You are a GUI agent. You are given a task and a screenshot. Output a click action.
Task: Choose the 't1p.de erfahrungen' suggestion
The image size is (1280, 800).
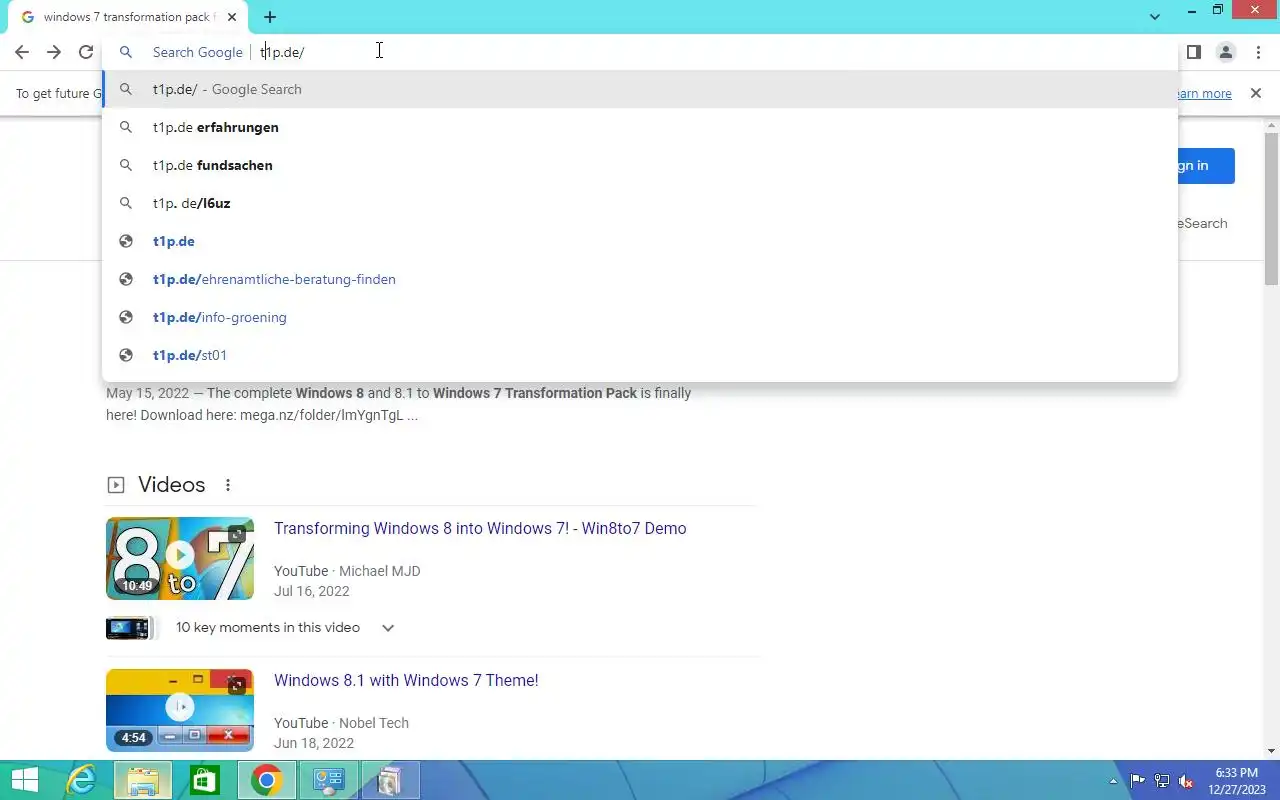point(640,127)
